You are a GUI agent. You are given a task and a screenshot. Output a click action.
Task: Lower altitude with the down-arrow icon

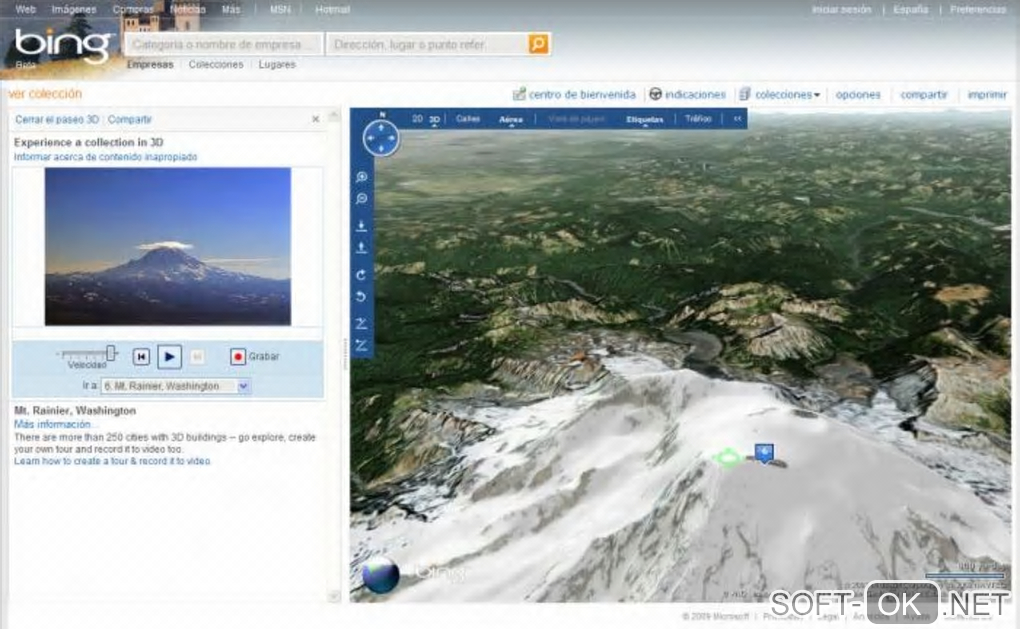click(x=362, y=226)
